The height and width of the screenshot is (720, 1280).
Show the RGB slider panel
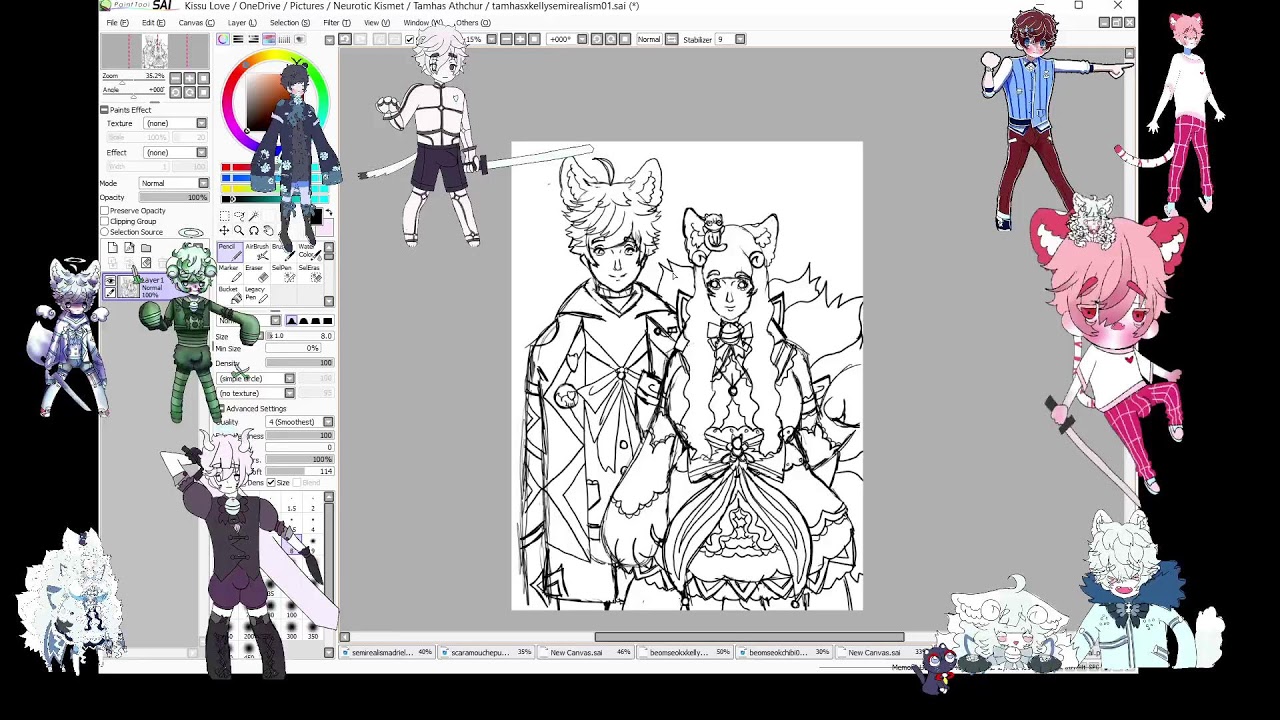pyautogui.click(x=238, y=39)
